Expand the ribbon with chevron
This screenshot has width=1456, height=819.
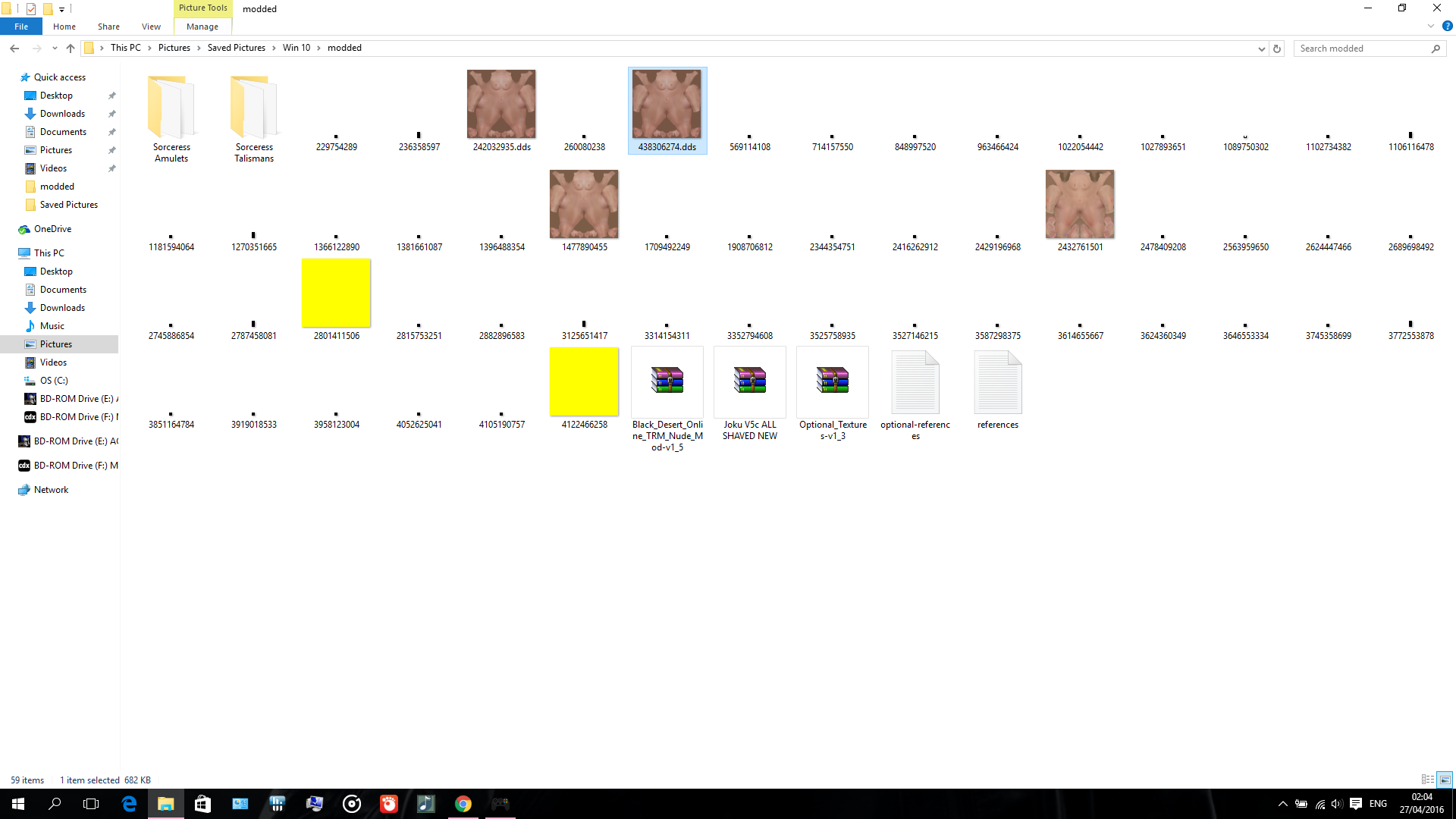[x=1430, y=26]
